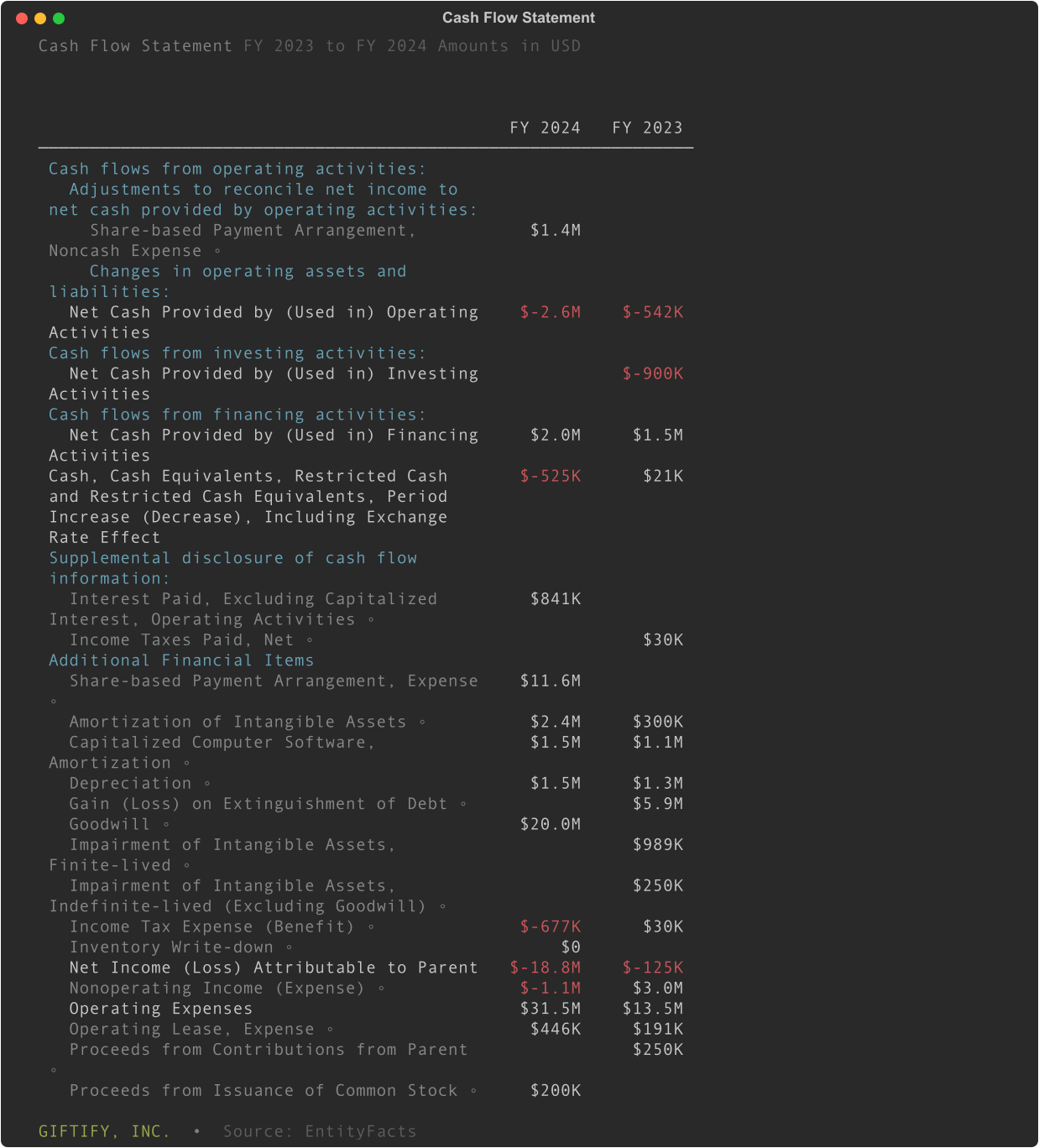Click the green maximize window button
The height and width of the screenshot is (1148, 1039).
(59, 18)
